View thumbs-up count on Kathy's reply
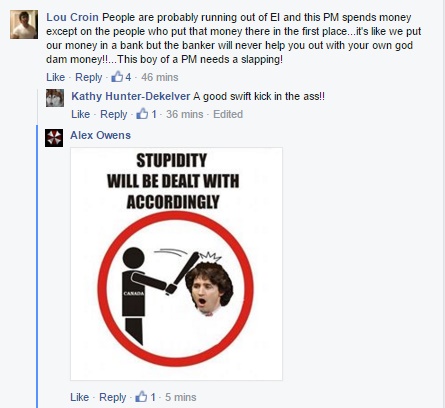The width and height of the screenshot is (445, 408). coord(146,114)
